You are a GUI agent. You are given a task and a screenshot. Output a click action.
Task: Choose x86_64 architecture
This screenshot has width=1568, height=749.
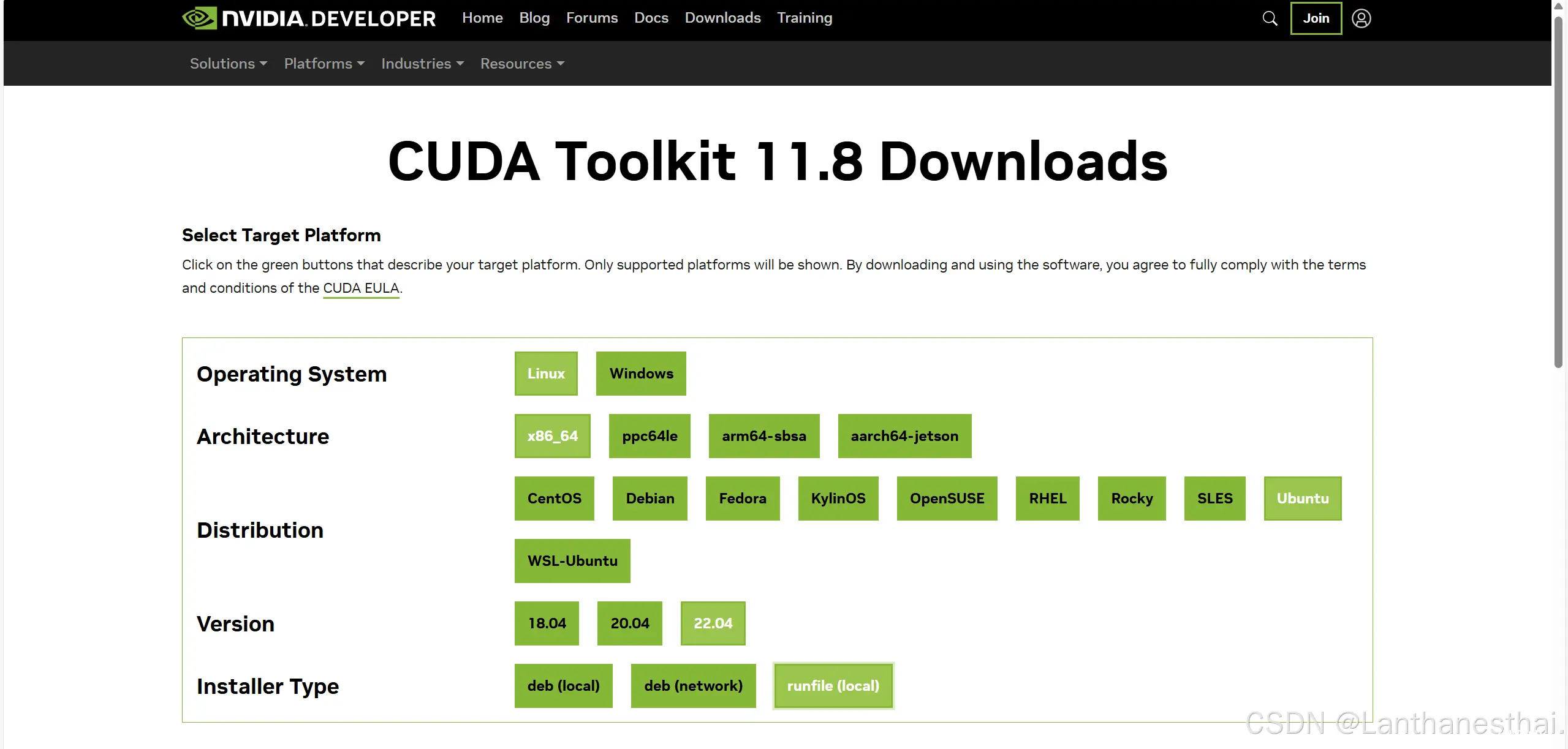pyautogui.click(x=552, y=436)
